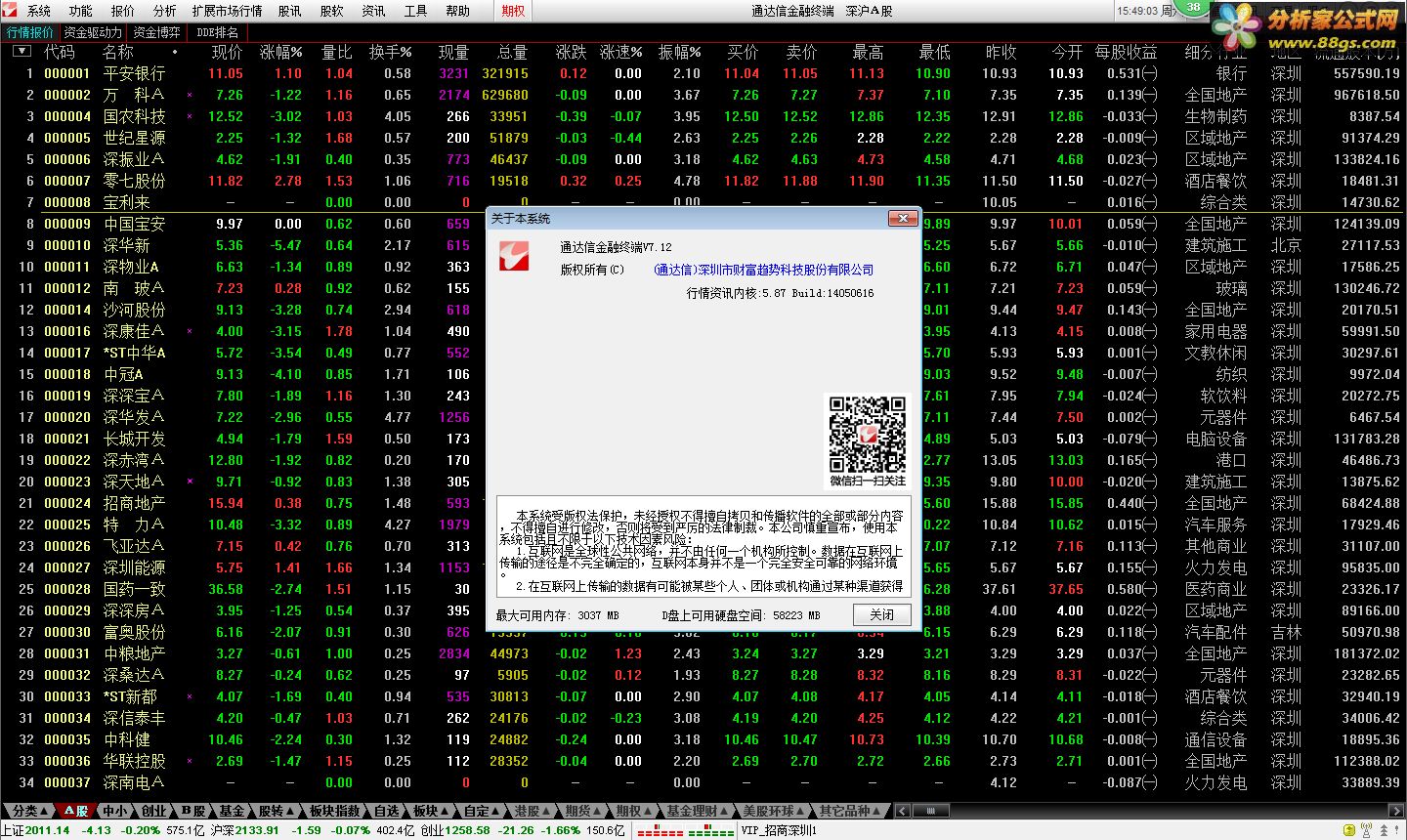The width and height of the screenshot is (1407, 840).
Task: Sort by the 涨幅% column header
Action: pyautogui.click(x=280, y=52)
